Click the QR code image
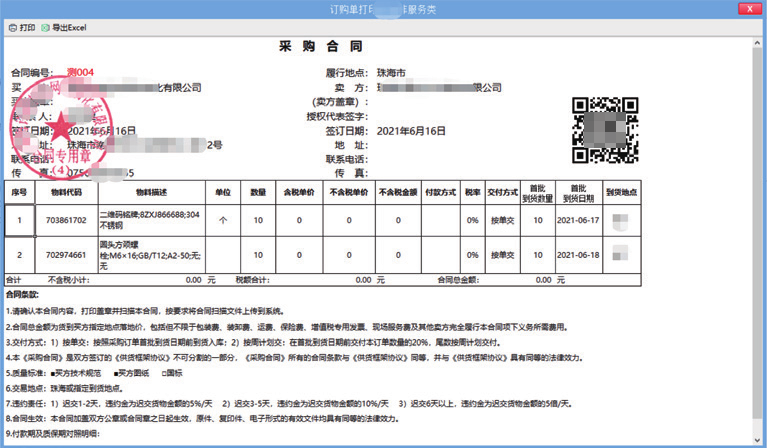Viewport: 767px width, 448px height. click(x=605, y=130)
